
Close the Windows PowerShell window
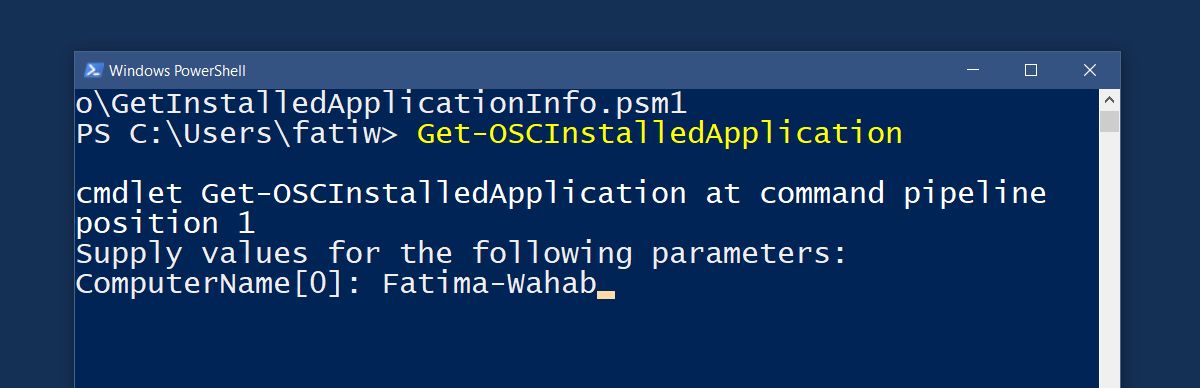pos(1090,70)
